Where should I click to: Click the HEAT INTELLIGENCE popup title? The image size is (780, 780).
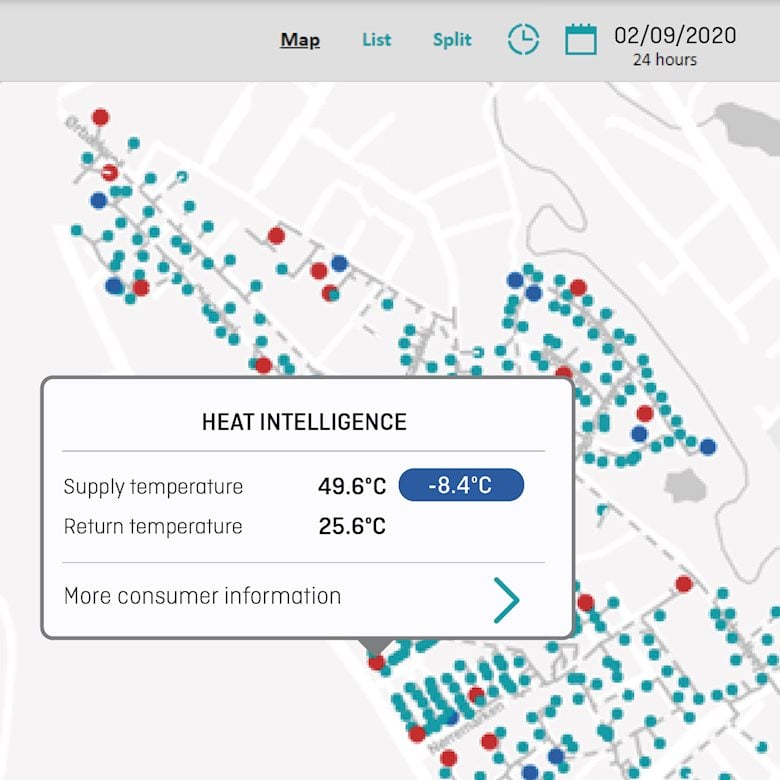(x=304, y=422)
